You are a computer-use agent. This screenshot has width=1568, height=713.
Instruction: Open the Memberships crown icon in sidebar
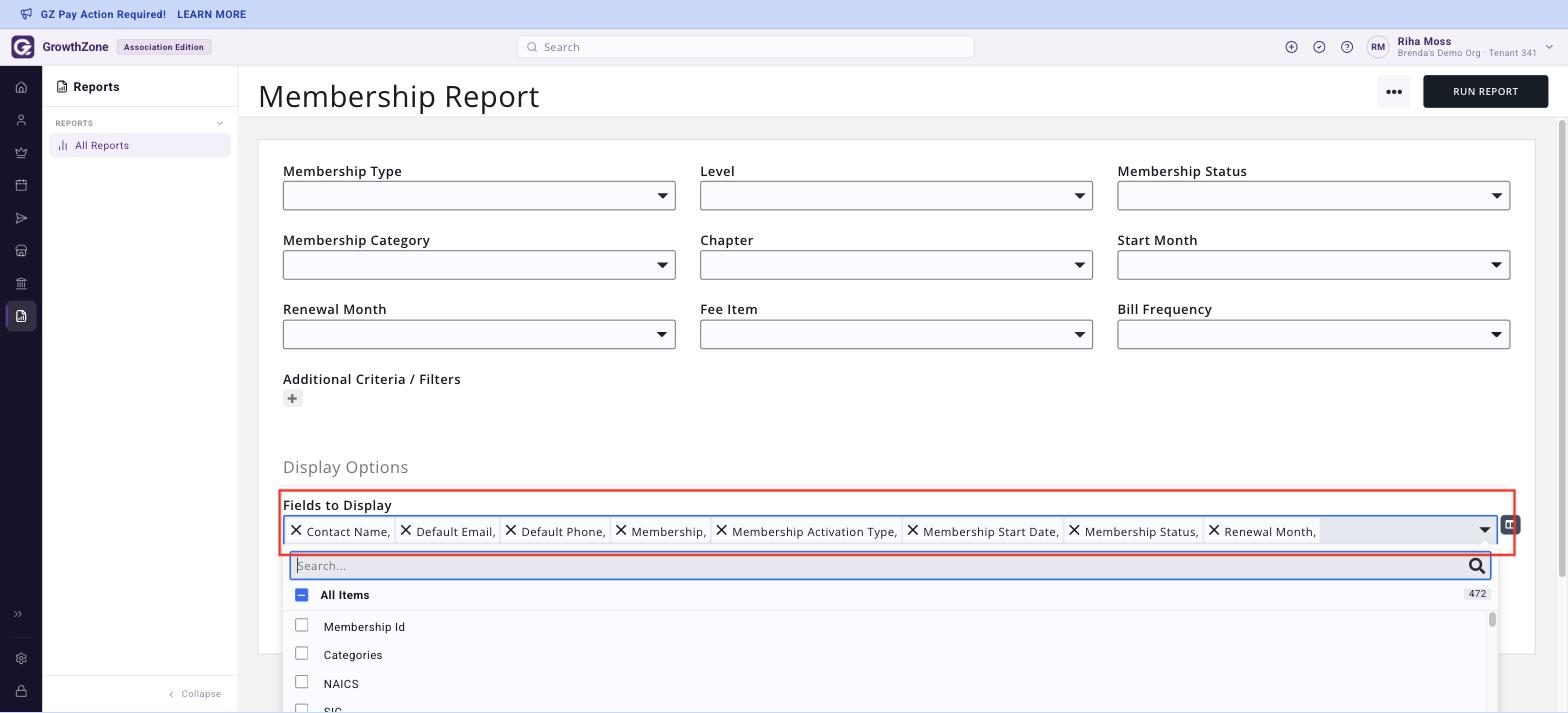pos(21,153)
